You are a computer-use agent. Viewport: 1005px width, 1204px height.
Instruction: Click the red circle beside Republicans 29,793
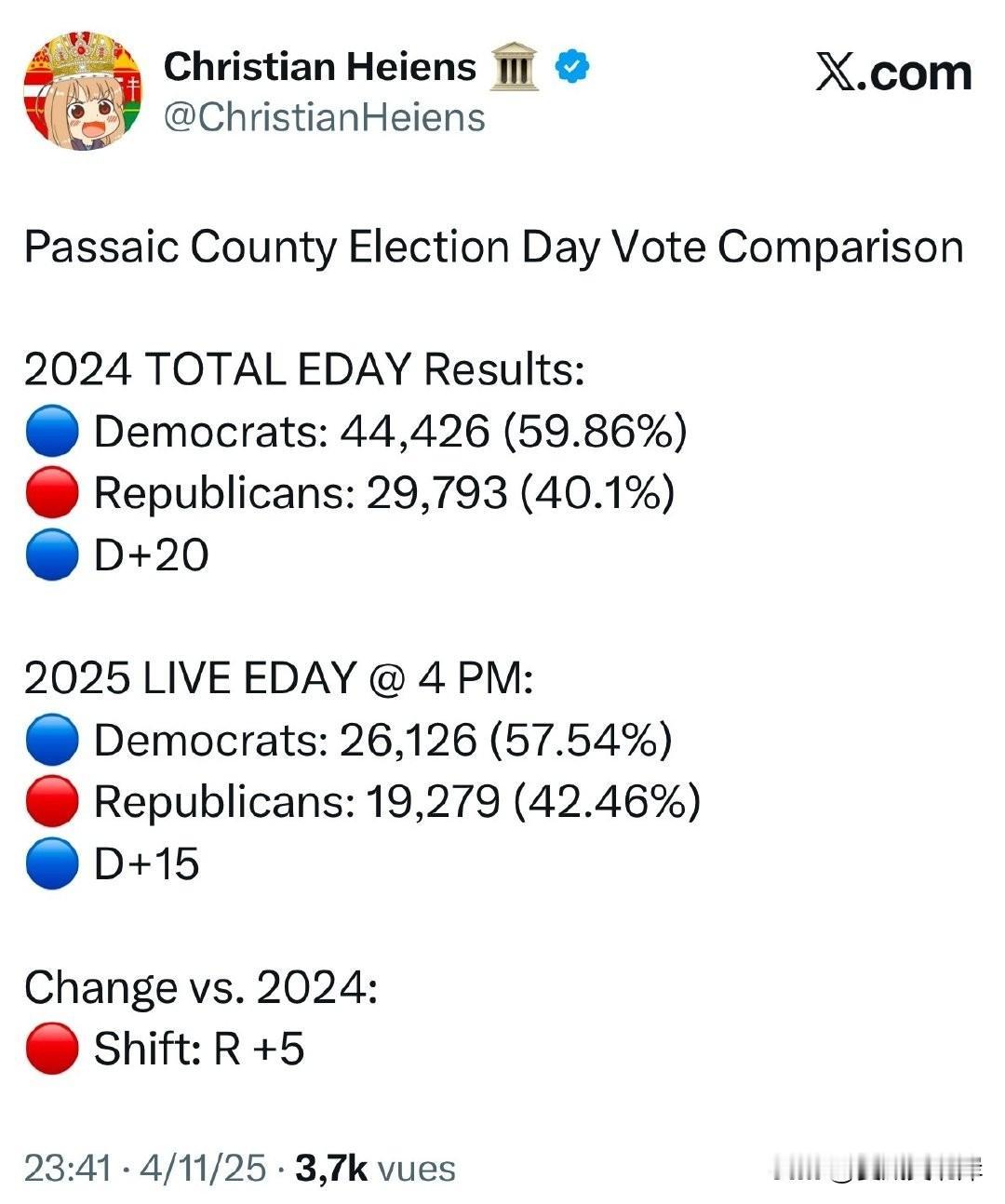(51, 494)
